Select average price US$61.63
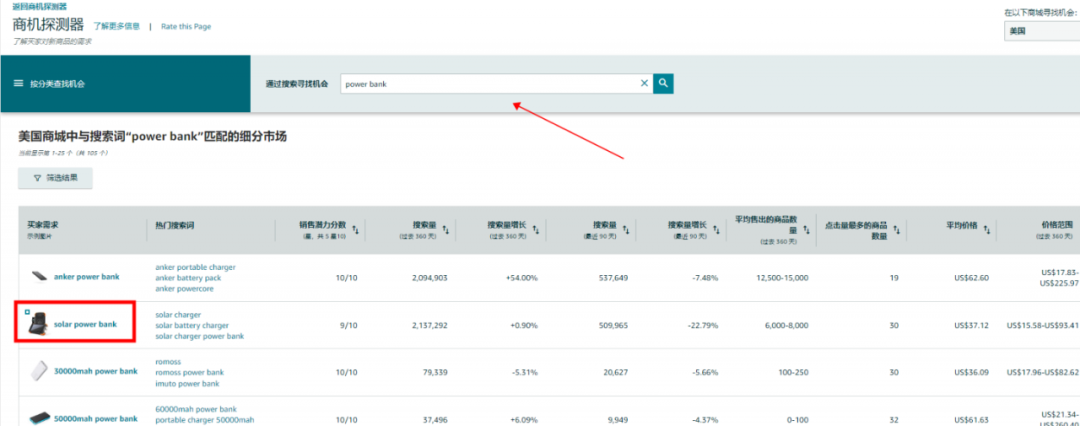Screen dimensions: 1080x426 click(x=972, y=419)
